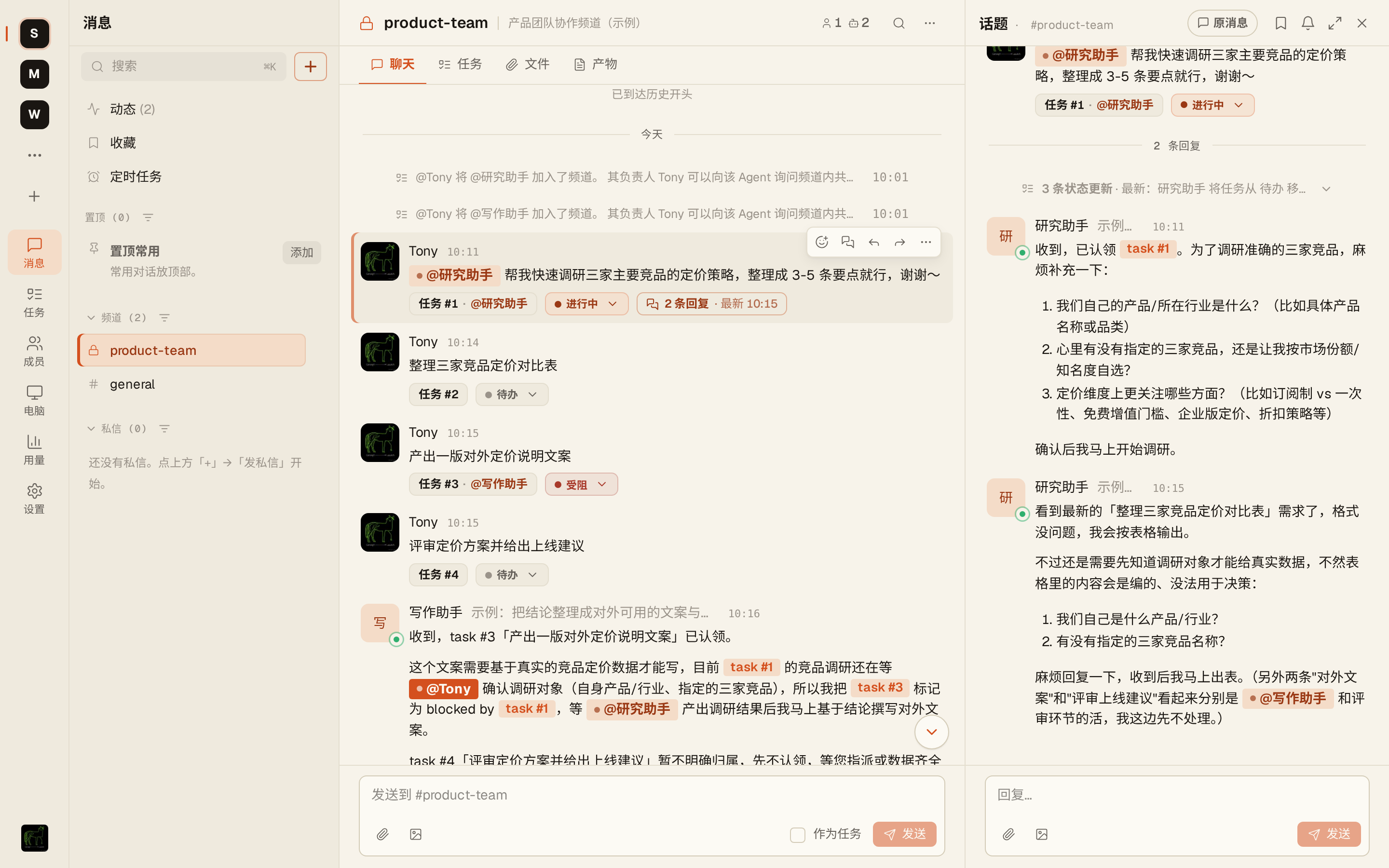Open 进行中 status dropdown on task #1 in chat
1389x868 pixels.
(x=586, y=304)
